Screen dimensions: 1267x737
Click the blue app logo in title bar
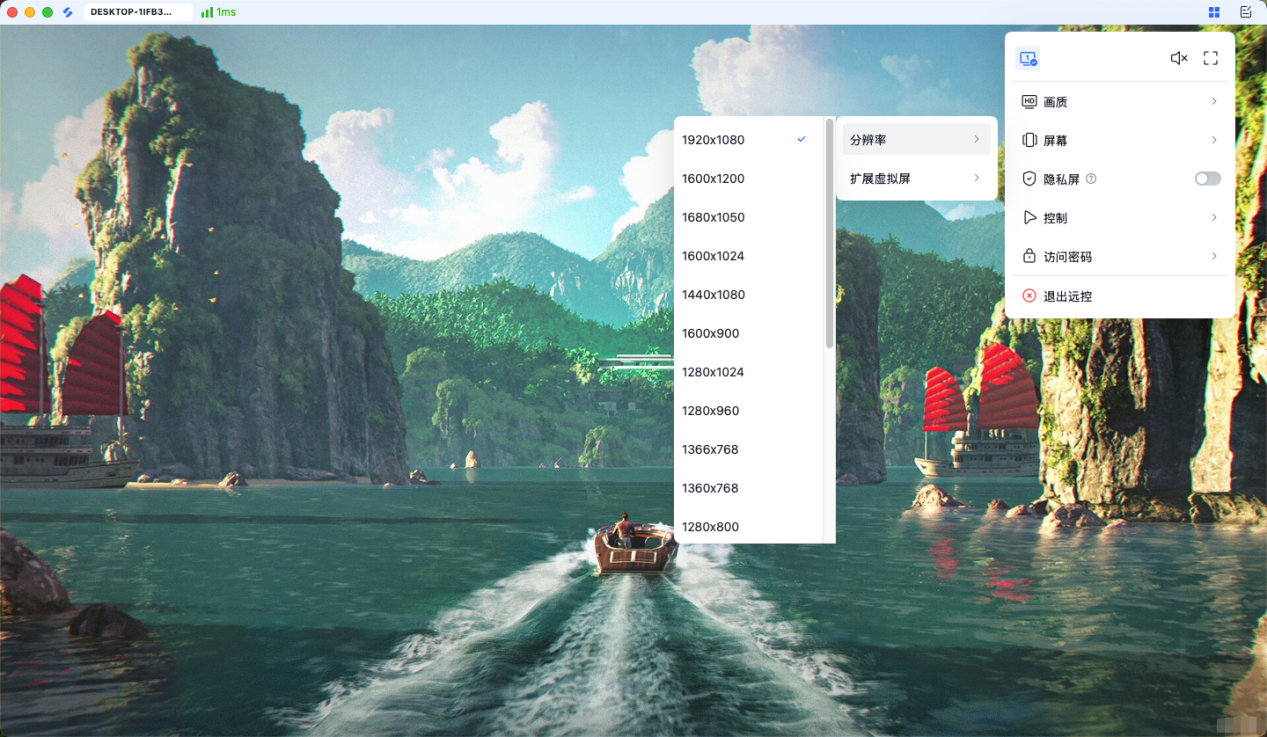coord(68,12)
